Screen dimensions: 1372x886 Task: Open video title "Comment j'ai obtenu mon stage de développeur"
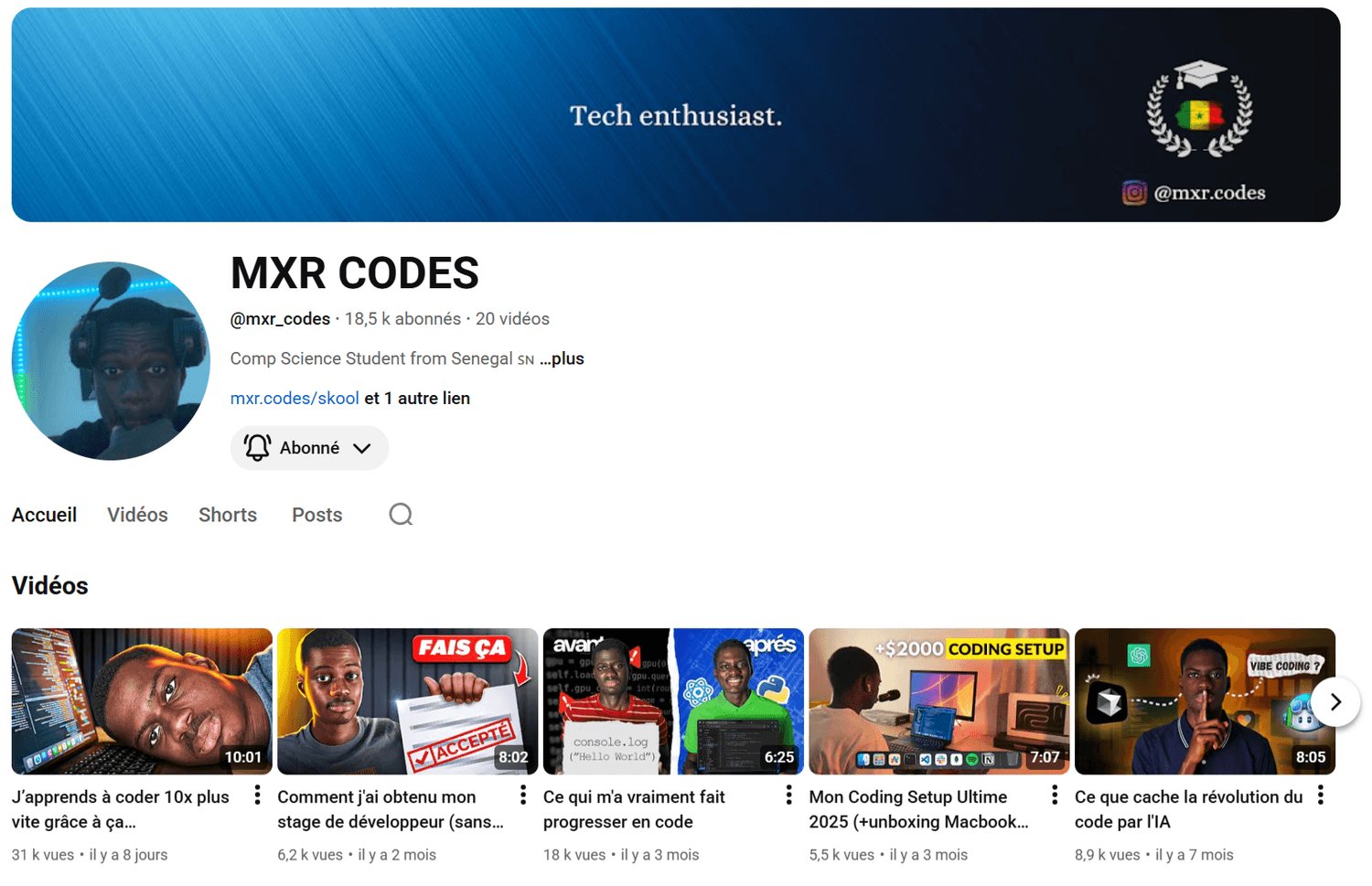391,809
